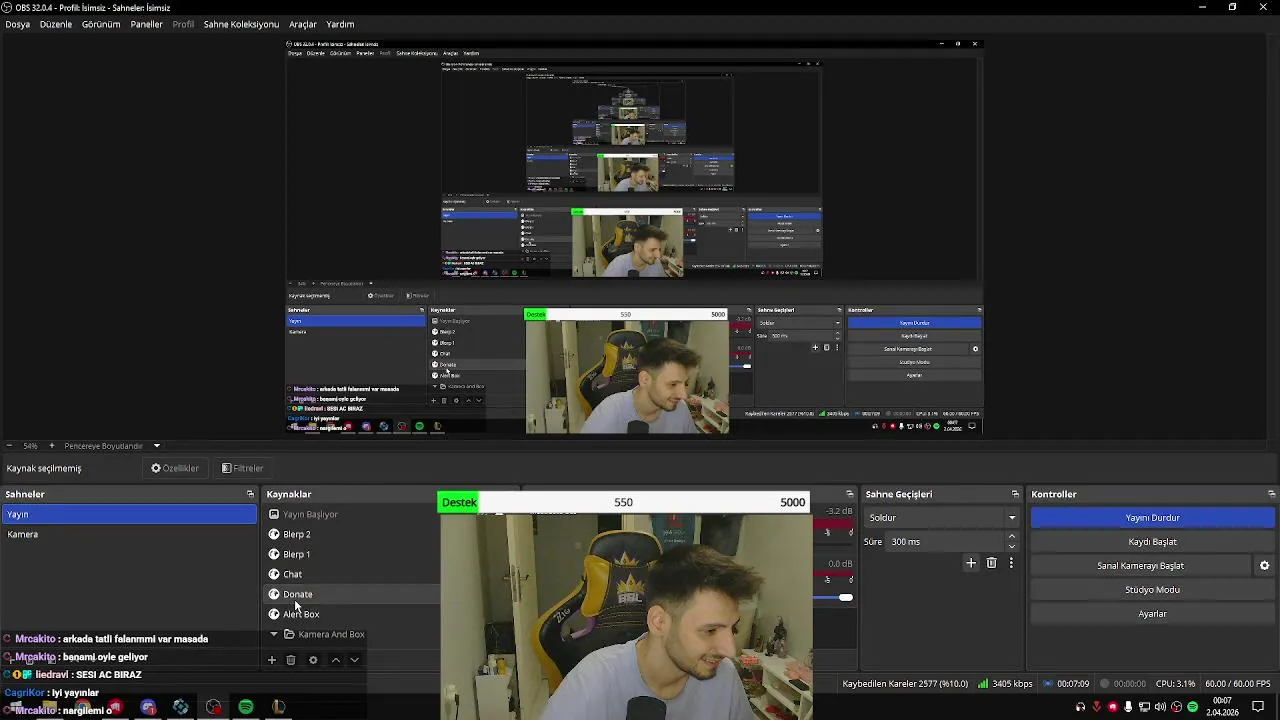Image resolution: width=1280 pixels, height=720 pixels.
Task: Open the Sahne Koleksiyonu menu
Action: click(x=241, y=24)
